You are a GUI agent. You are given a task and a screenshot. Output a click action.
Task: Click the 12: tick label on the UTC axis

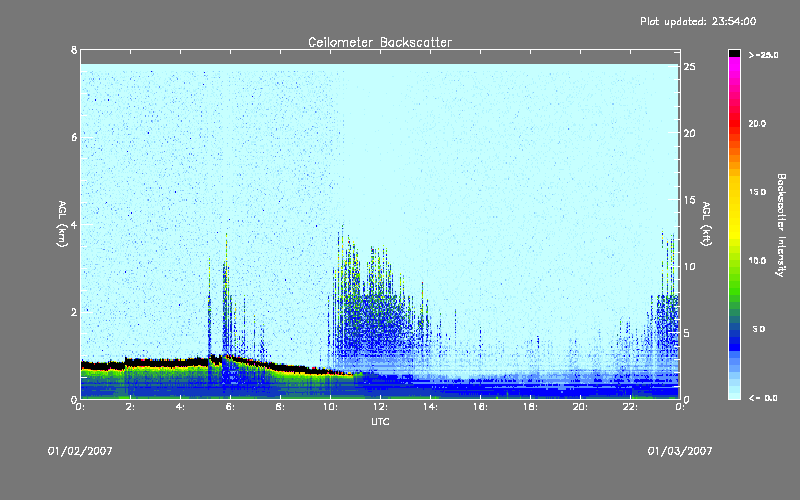coord(380,407)
